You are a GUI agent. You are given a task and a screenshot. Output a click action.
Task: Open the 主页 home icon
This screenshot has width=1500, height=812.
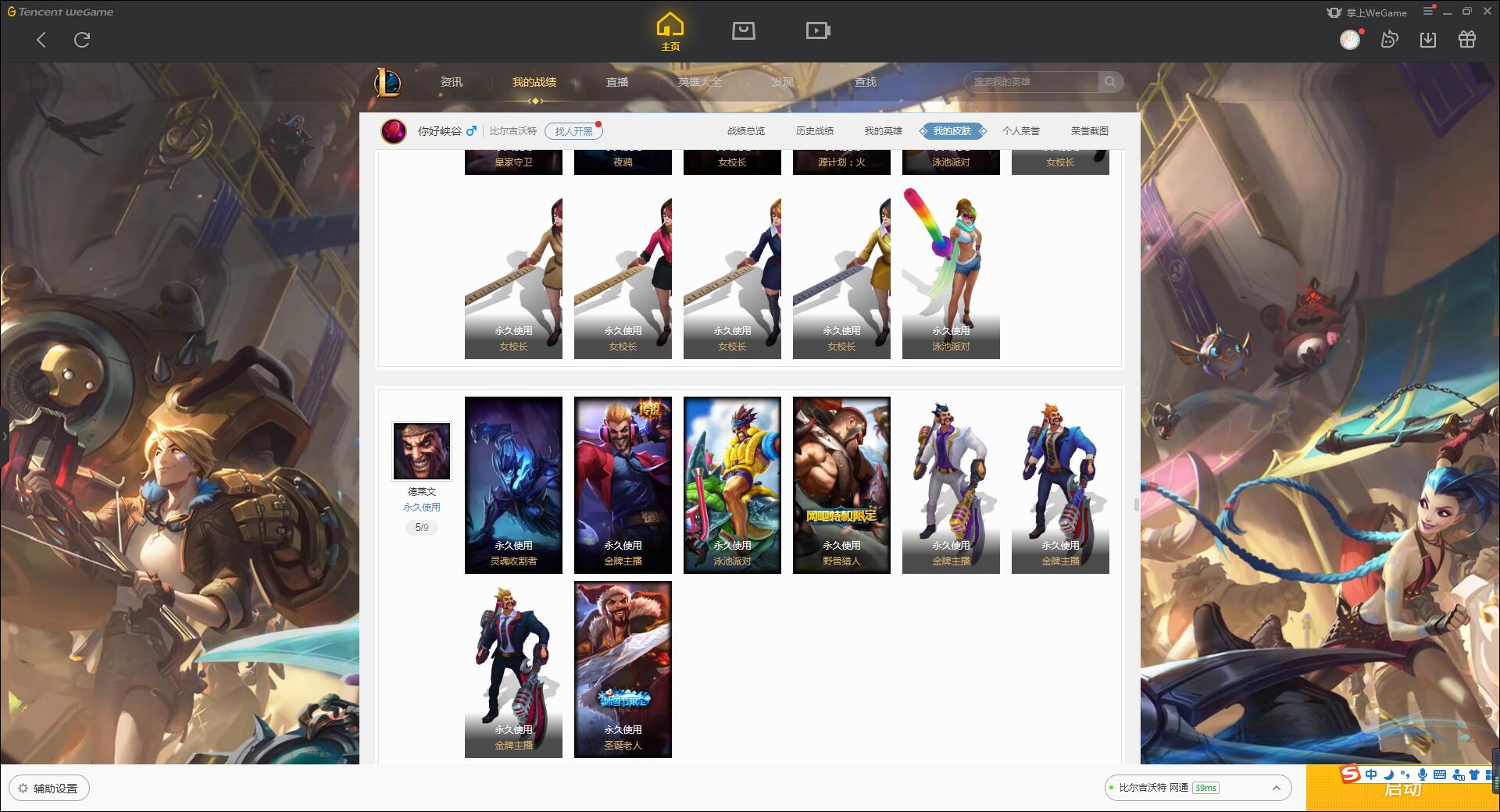(x=670, y=32)
